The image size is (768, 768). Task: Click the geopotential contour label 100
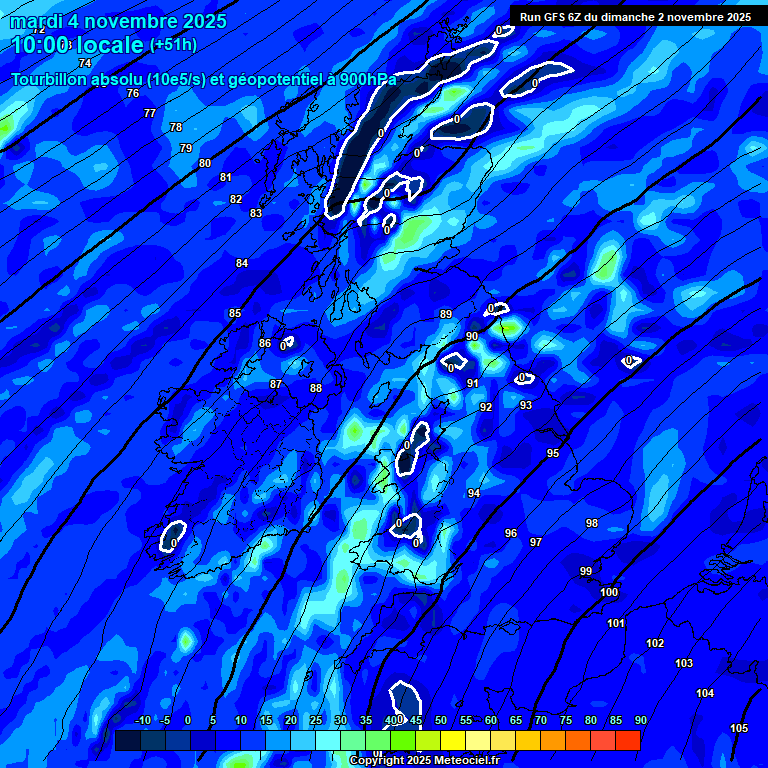(609, 592)
